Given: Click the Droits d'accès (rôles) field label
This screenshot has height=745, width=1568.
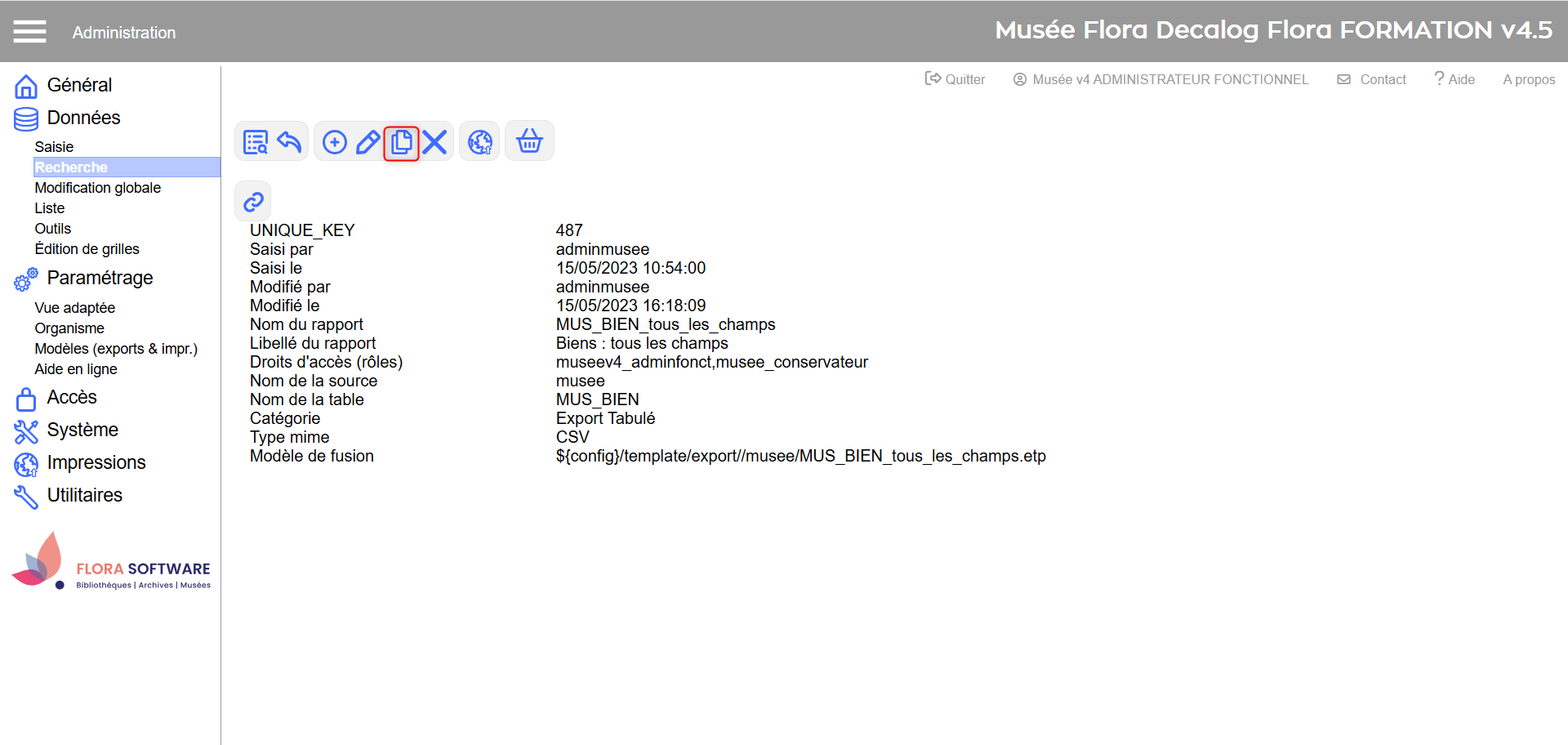Looking at the screenshot, I should 327,362.
